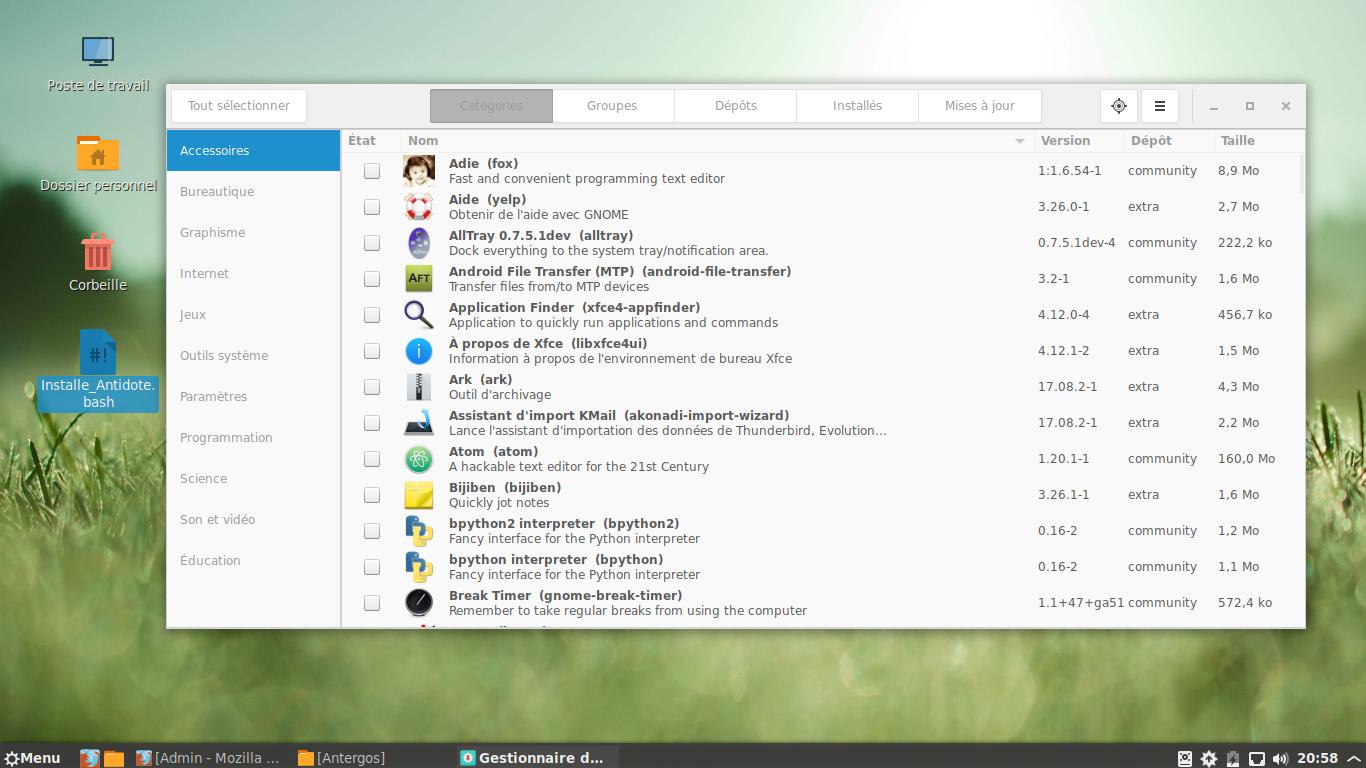Click the Break Timer clock icon
Viewport: 1366px width, 768px height.
click(418, 603)
